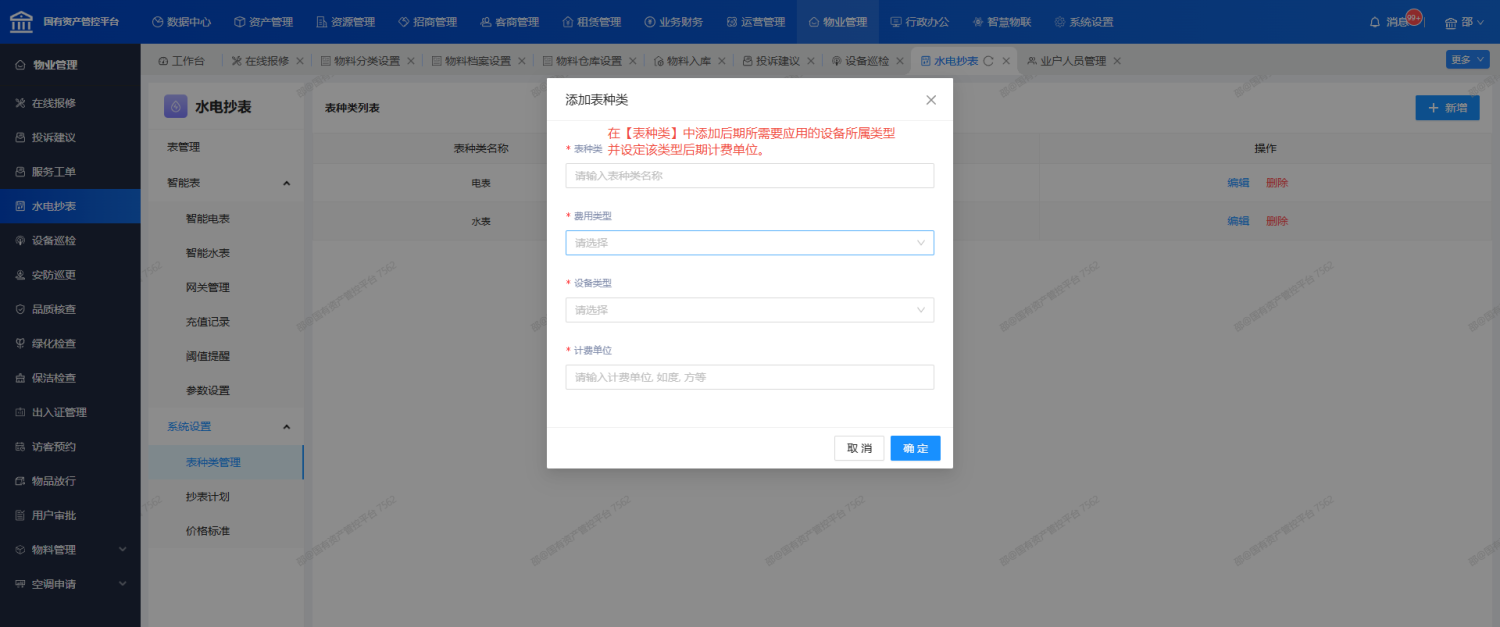1500x627 pixels.
Task: Go to 绿化检查 in sidebar
Action: click(x=70, y=344)
